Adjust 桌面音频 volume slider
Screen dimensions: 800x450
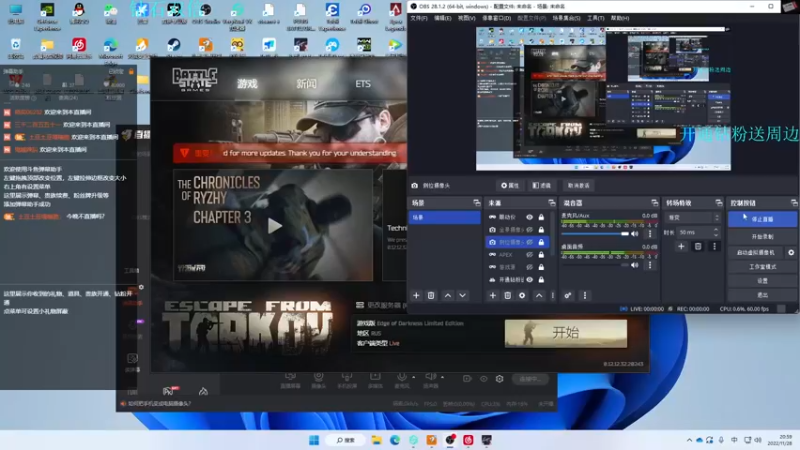click(x=595, y=265)
